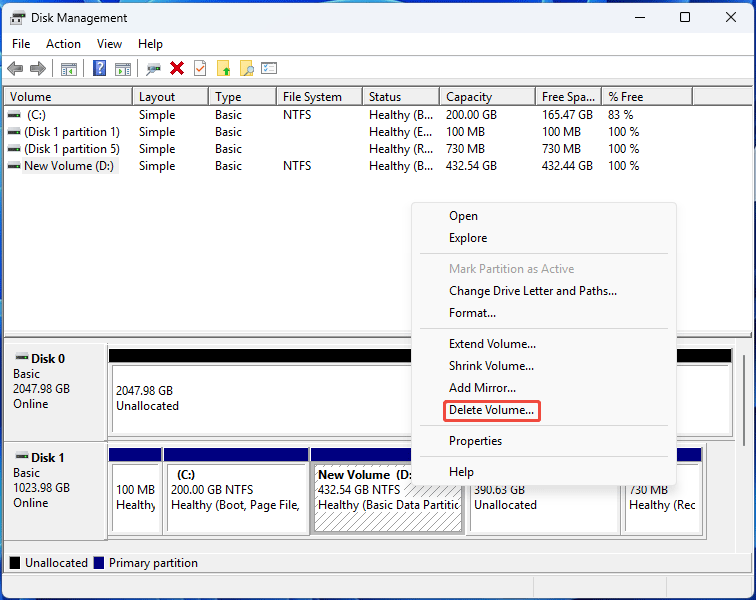756x600 pixels.
Task: Select the 390.63 GB Unallocated block
Action: pos(545,509)
